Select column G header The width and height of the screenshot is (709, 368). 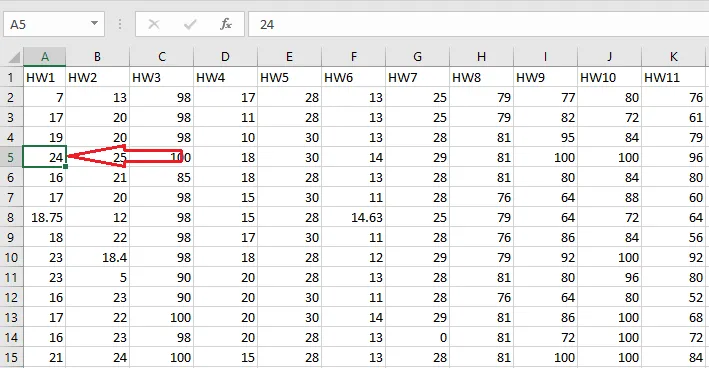pos(417,57)
